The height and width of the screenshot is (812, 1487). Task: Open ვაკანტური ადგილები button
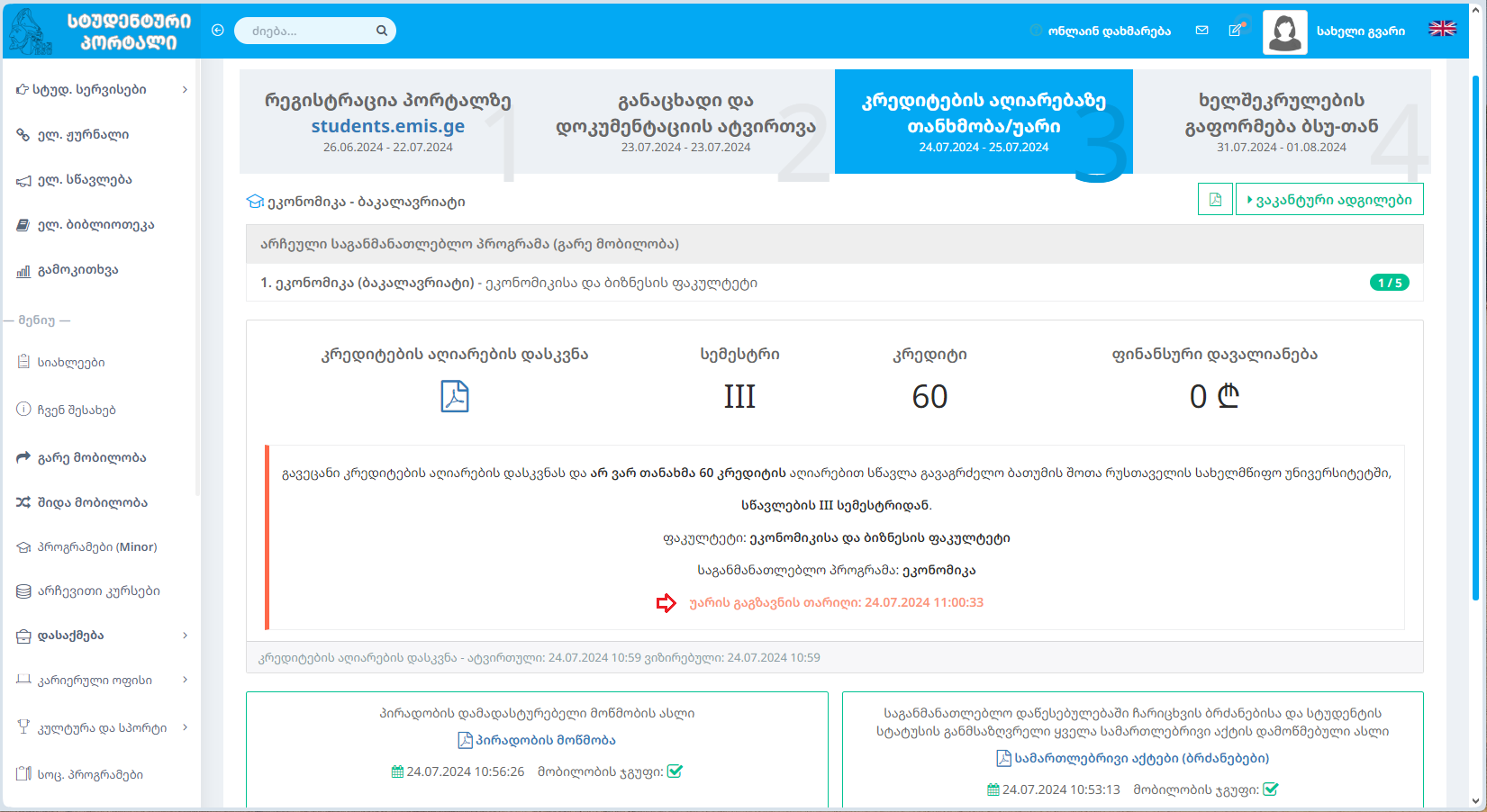[x=1329, y=199]
